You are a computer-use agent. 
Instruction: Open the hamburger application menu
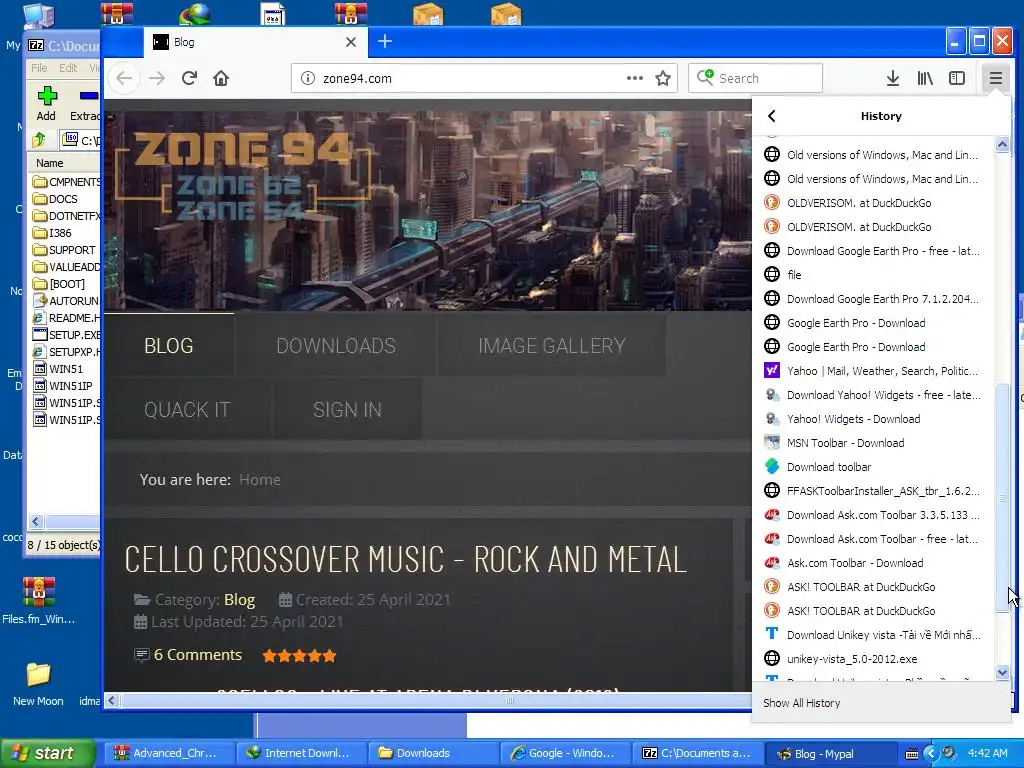pyautogui.click(x=995, y=78)
